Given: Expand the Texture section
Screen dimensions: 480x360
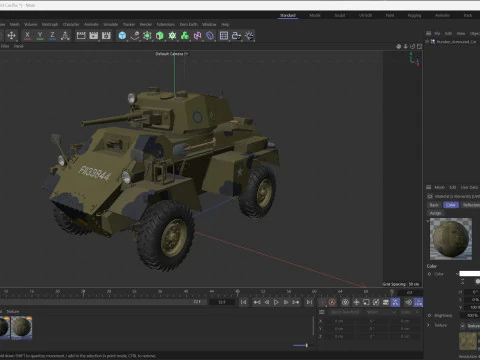Looking at the screenshot, I should 429,325.
